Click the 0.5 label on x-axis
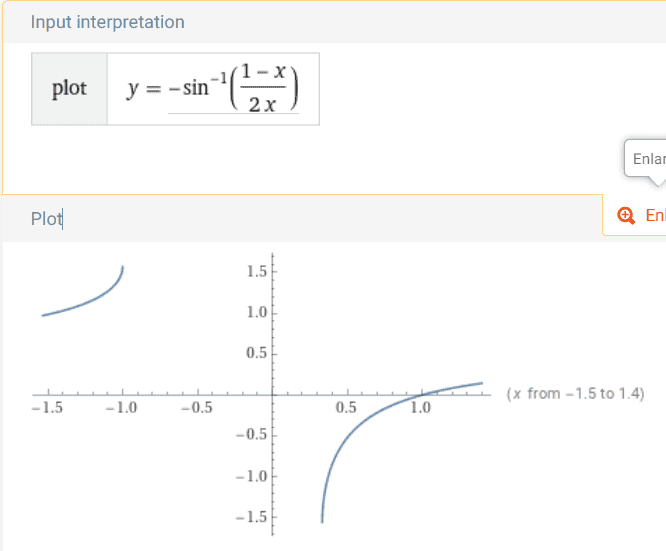This screenshot has height=551, width=666. coord(346,408)
